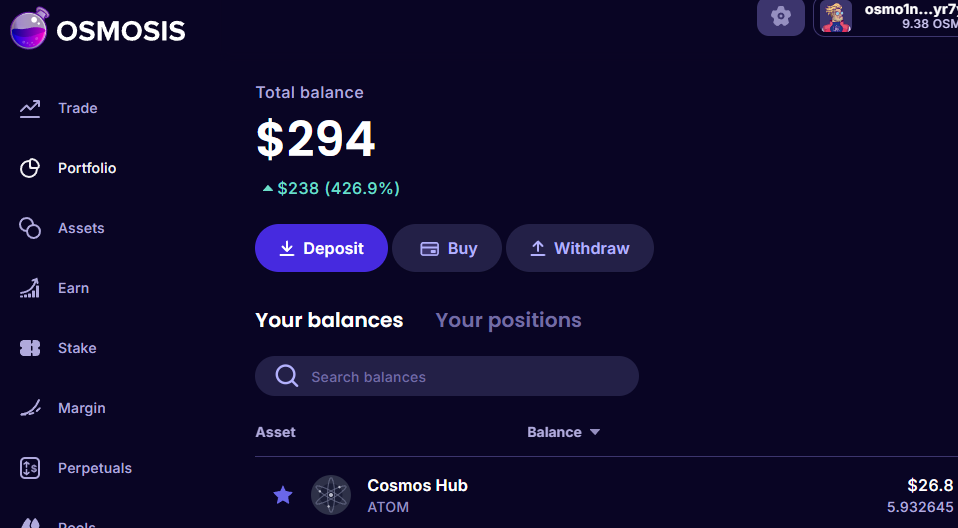Sort by Balance column arrow

tap(595, 433)
